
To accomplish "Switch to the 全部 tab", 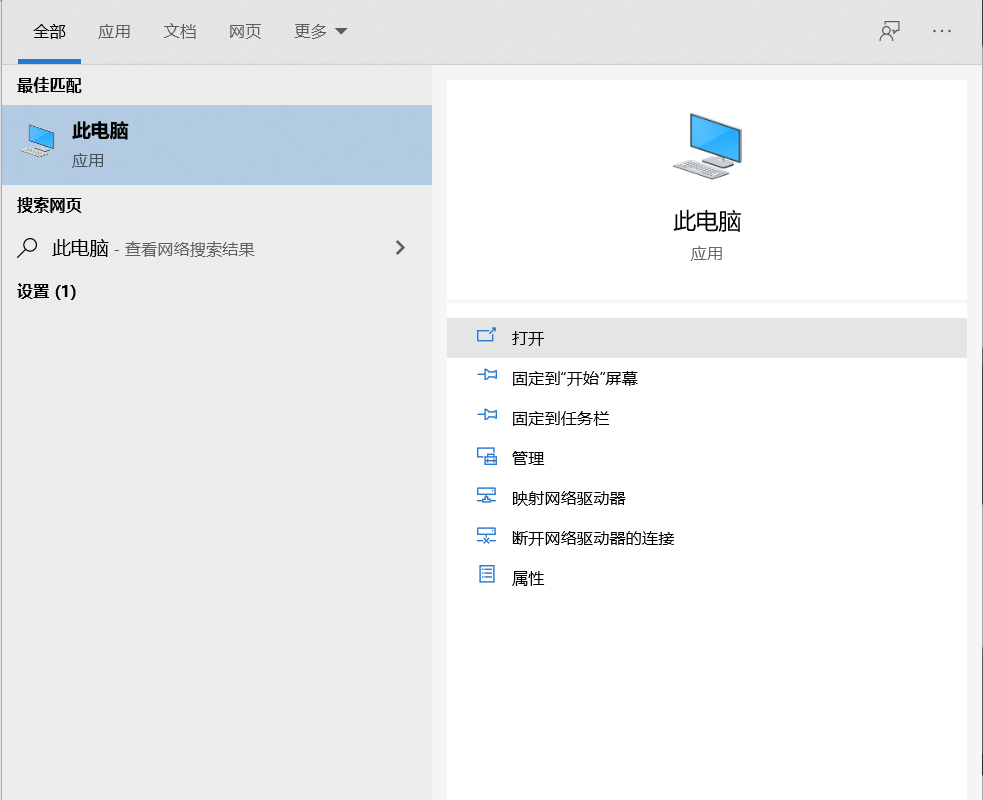I will point(50,31).
